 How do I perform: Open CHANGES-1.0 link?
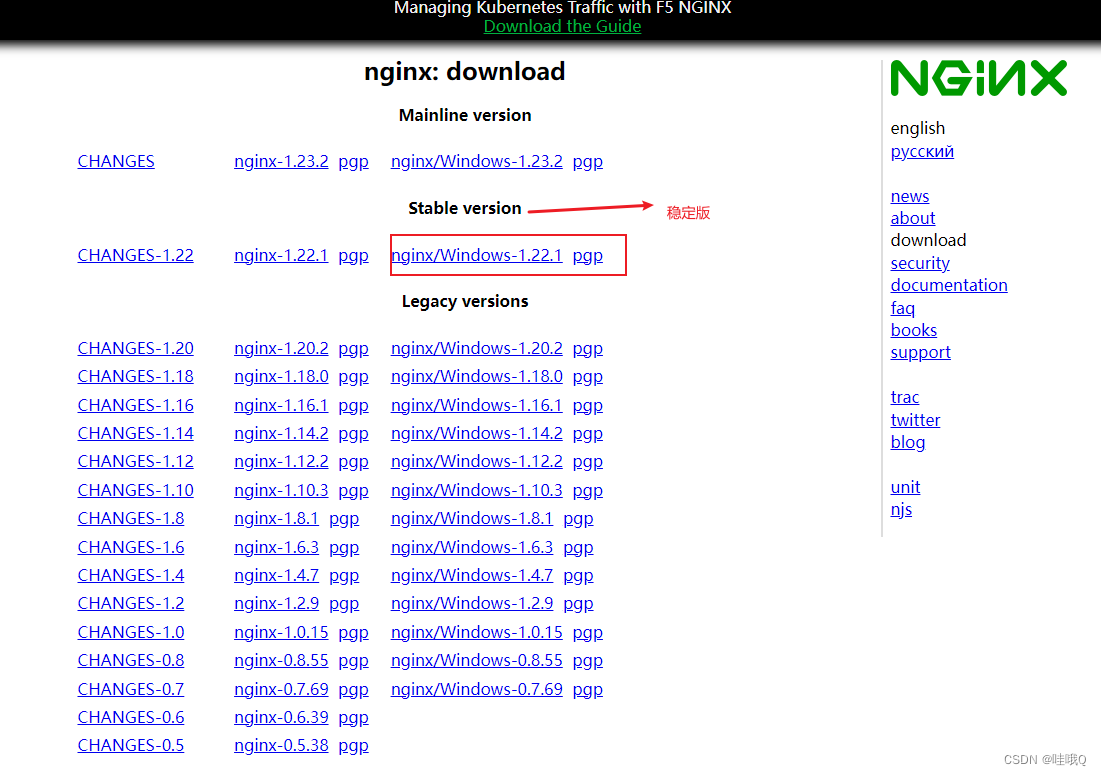click(x=131, y=632)
